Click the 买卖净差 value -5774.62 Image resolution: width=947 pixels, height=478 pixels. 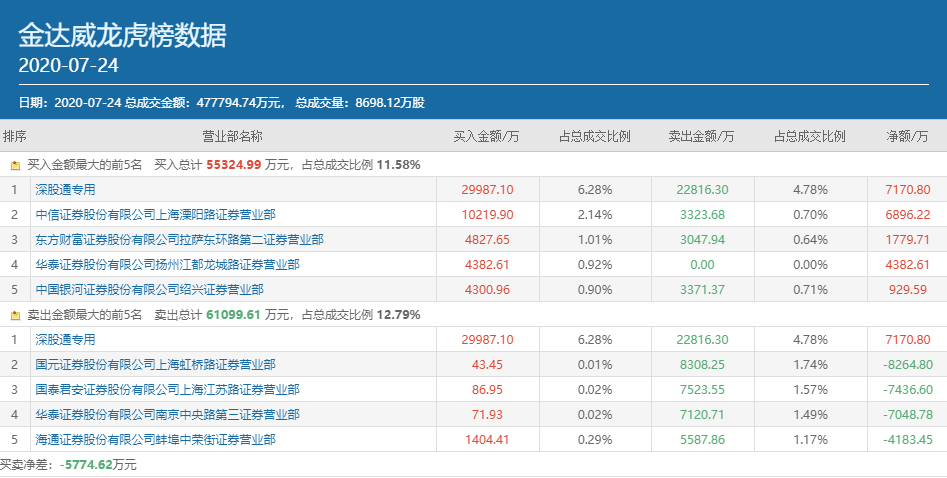click(x=87, y=465)
